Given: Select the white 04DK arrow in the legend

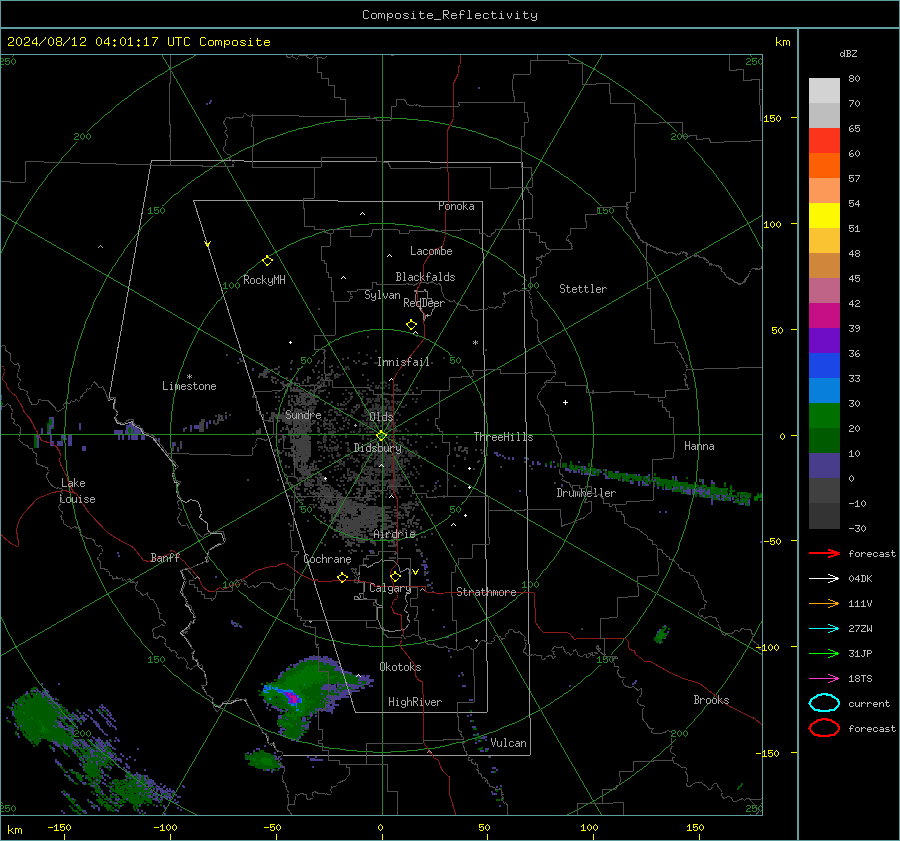Looking at the screenshot, I should (824, 578).
